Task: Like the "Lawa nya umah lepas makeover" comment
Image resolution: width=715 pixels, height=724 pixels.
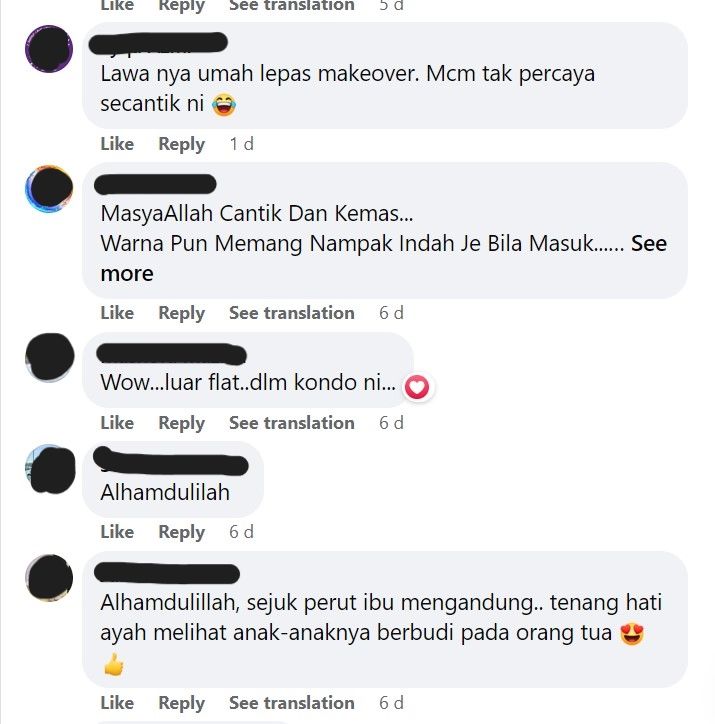Action: point(117,144)
